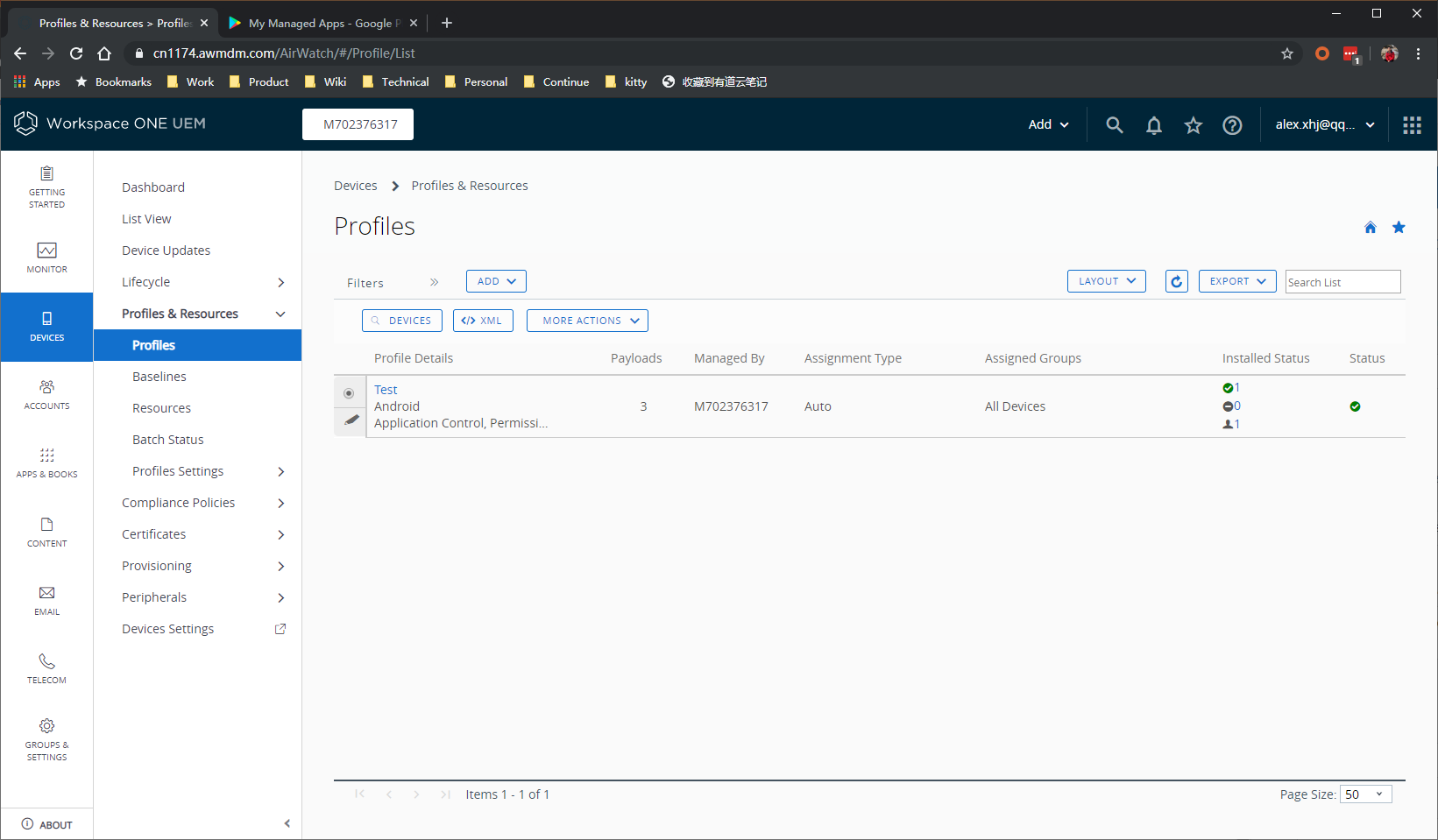Change the Page Size dropdown
The image size is (1438, 840).
(x=1365, y=794)
